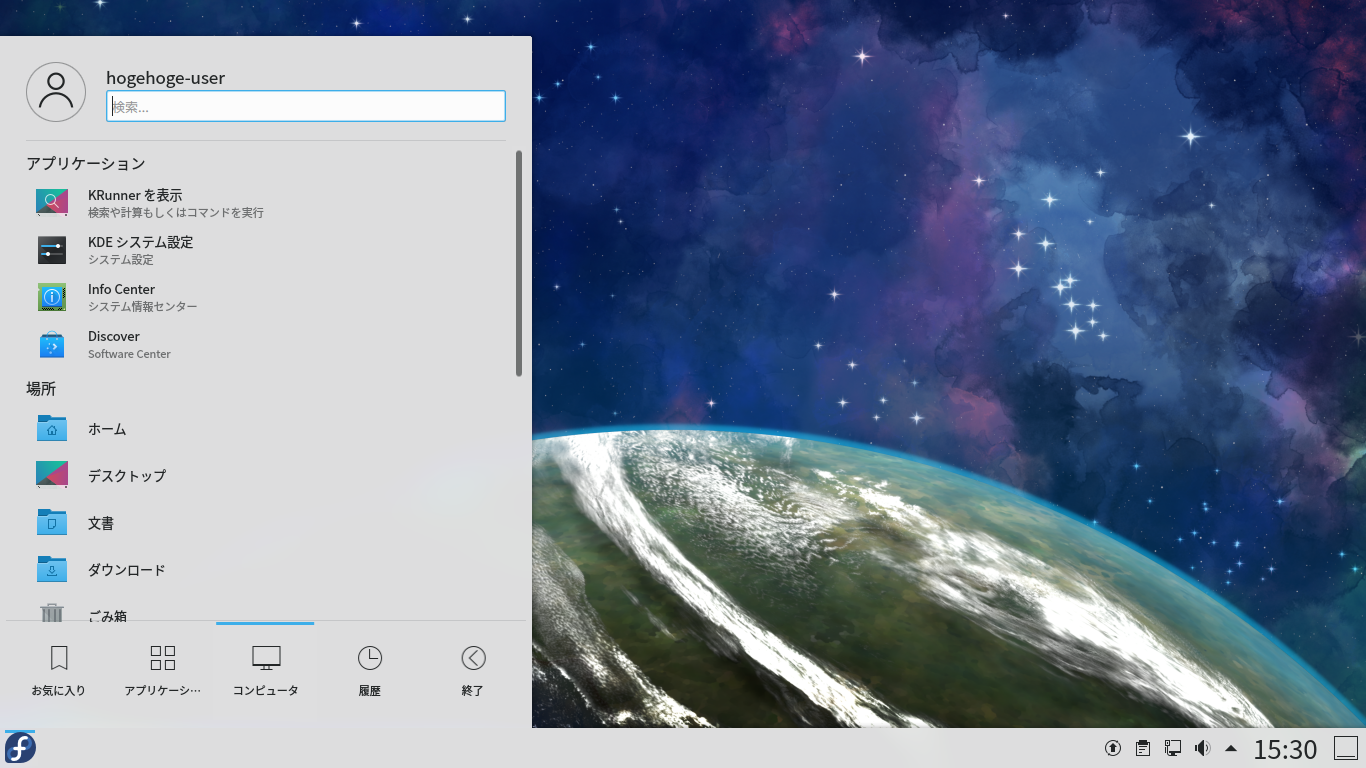Open the 終了 leave tab
The image size is (1366, 768).
473,671
